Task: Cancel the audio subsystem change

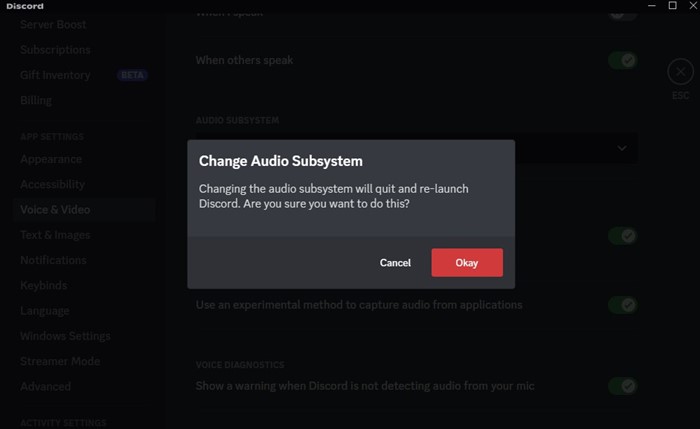Action: click(x=395, y=262)
